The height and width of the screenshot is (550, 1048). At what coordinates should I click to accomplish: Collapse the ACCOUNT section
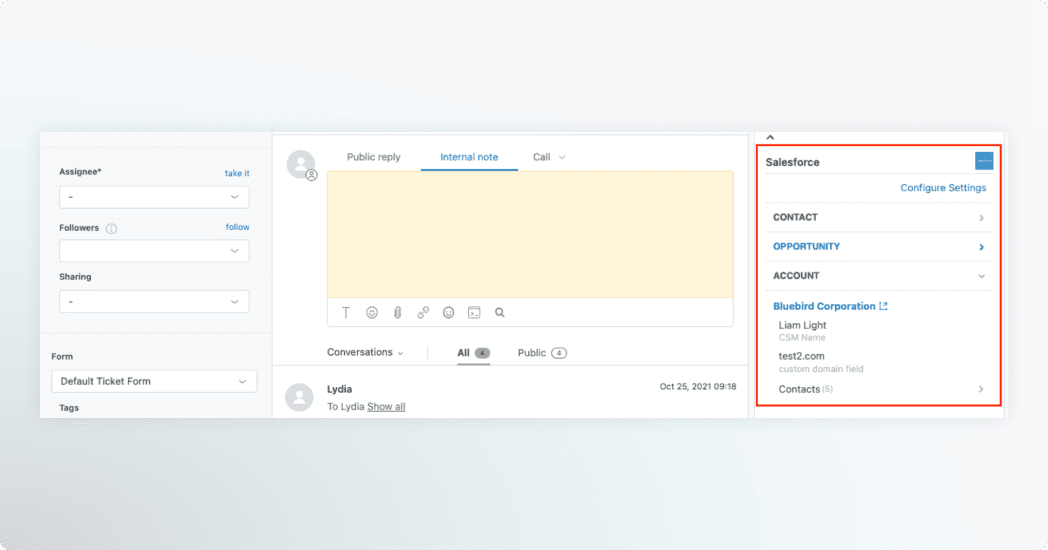pyautogui.click(x=878, y=276)
